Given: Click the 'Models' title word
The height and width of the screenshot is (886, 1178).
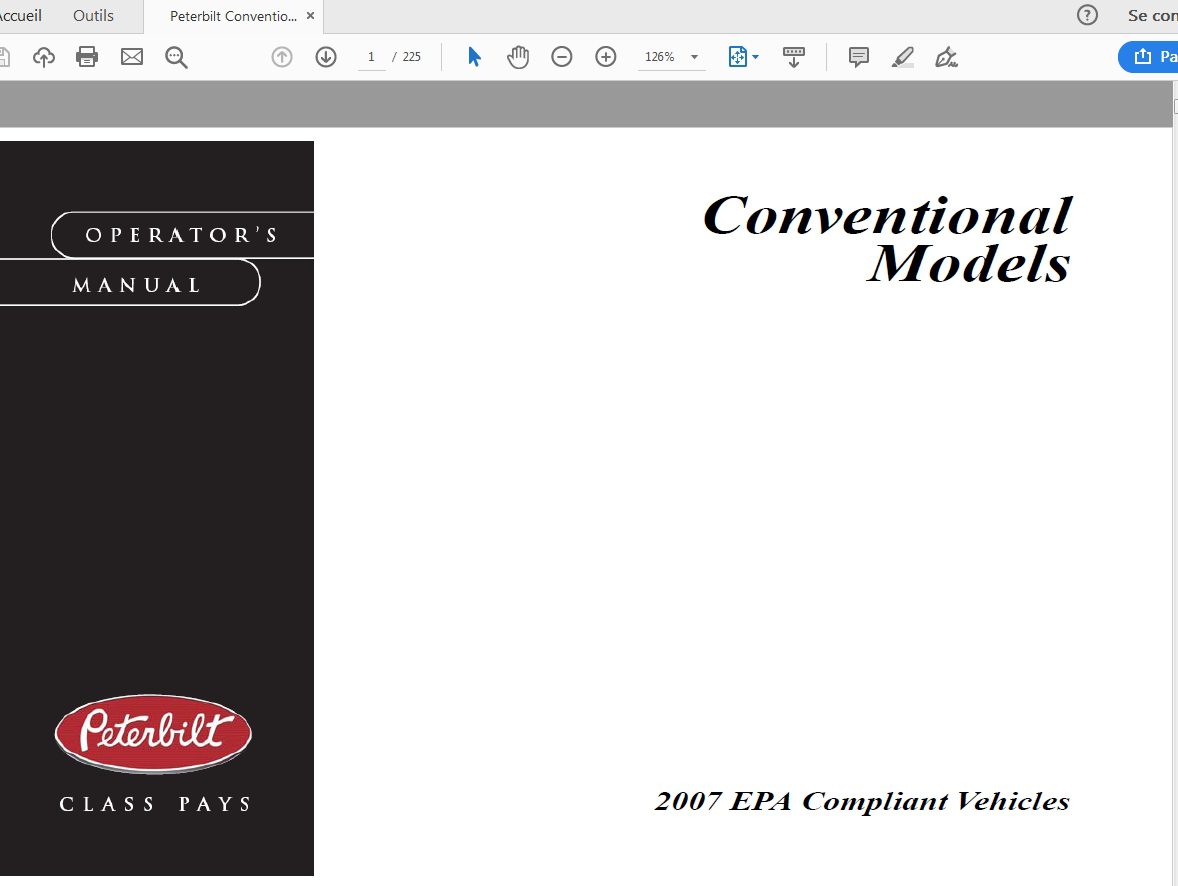Looking at the screenshot, I should pos(968,263).
